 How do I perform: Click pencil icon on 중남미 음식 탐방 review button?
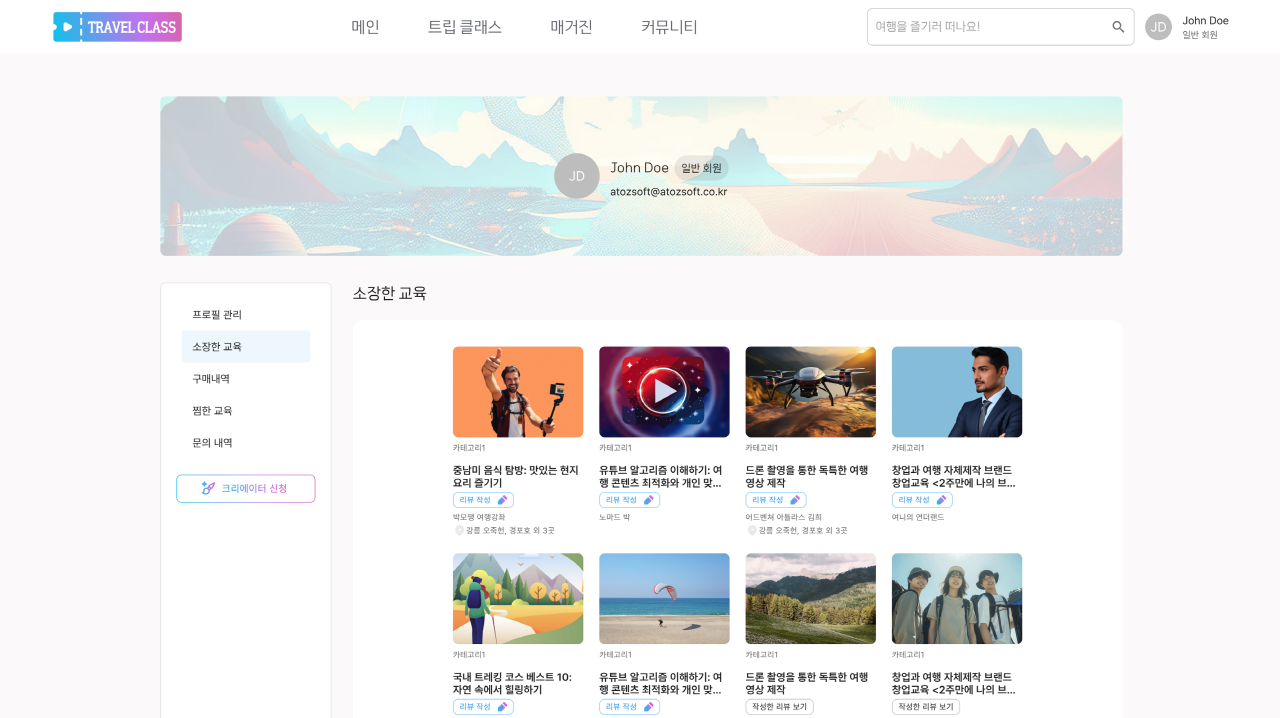click(x=502, y=500)
